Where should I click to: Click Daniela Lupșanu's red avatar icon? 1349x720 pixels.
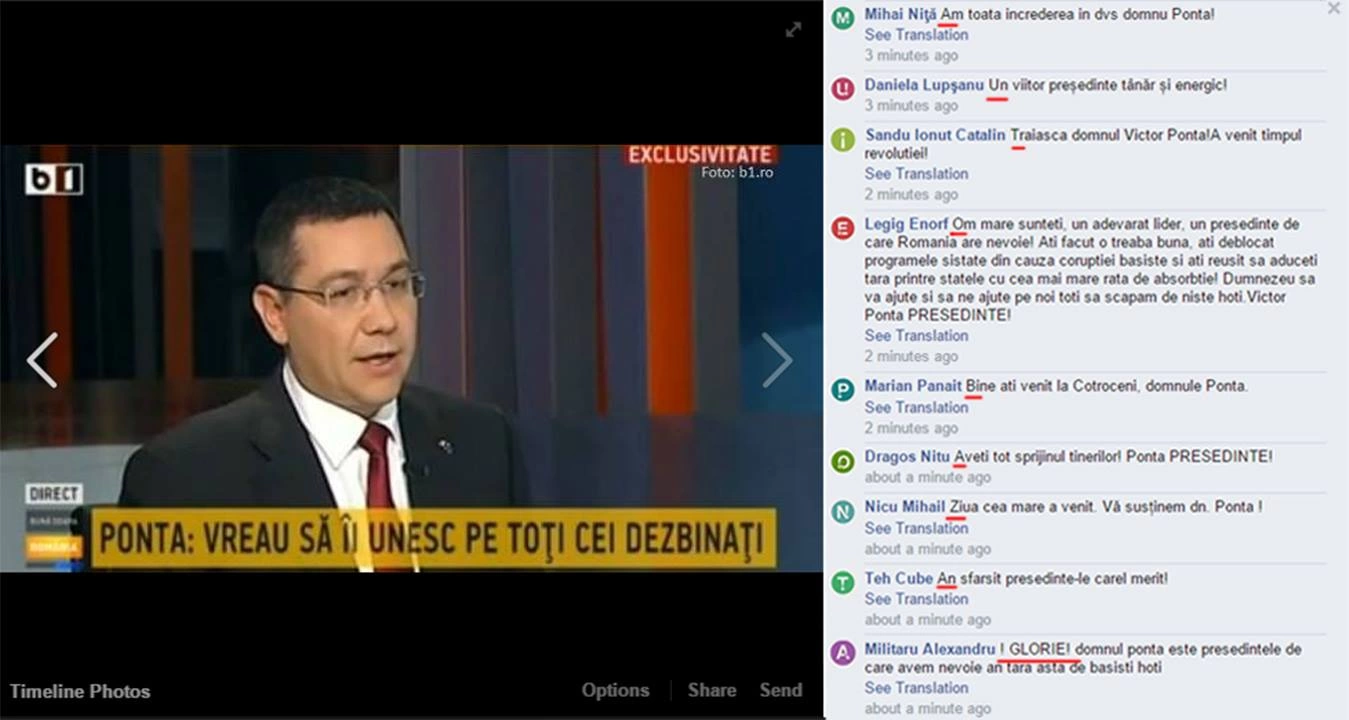click(x=843, y=88)
